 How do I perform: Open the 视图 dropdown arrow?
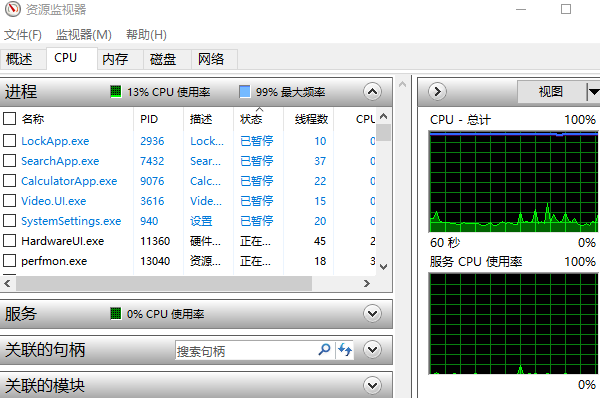[593, 91]
